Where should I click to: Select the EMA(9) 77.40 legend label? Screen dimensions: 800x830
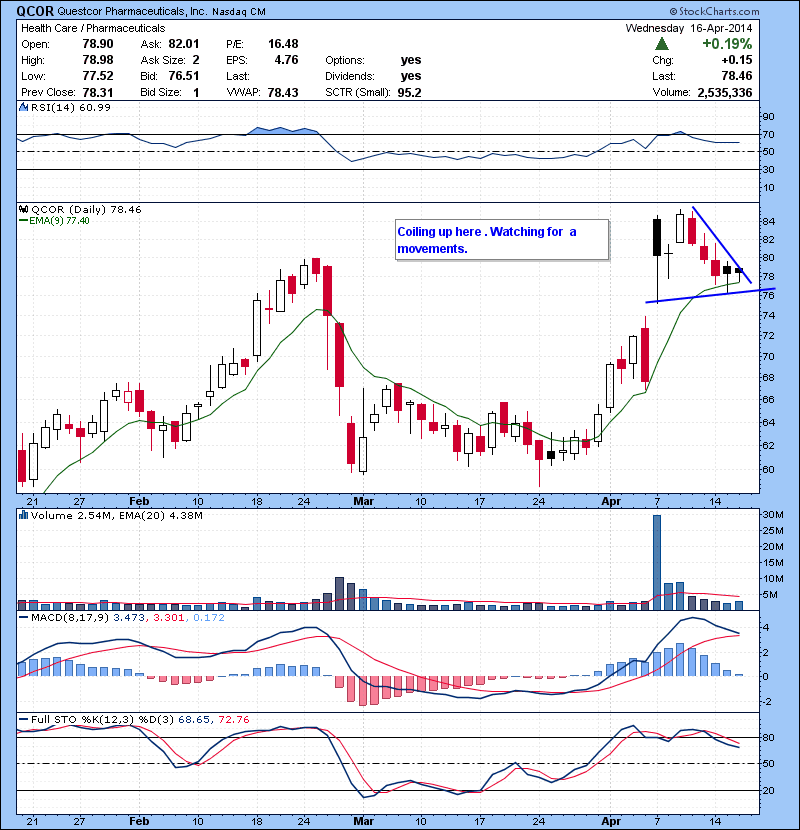click(58, 221)
